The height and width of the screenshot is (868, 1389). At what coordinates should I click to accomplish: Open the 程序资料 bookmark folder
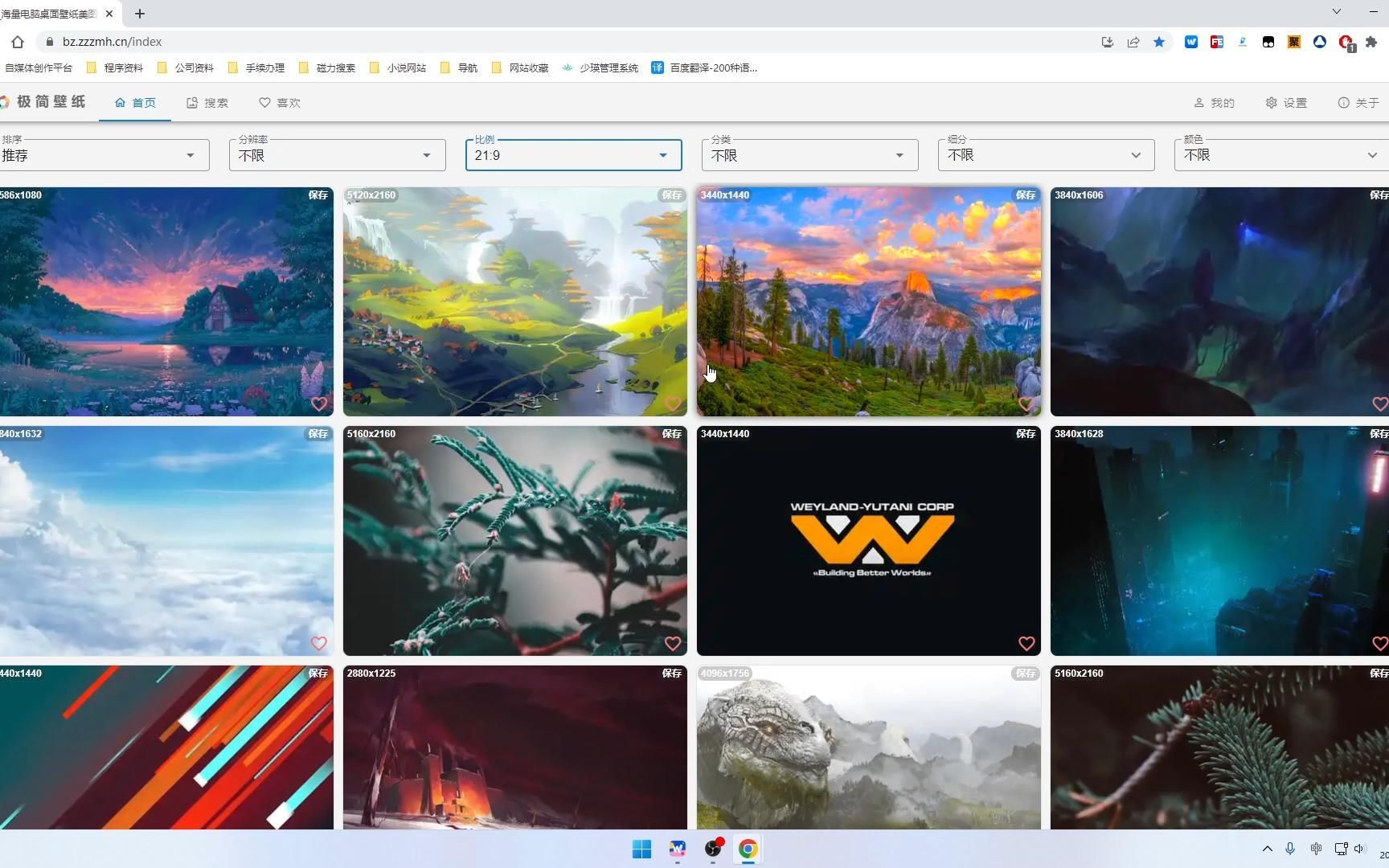coord(115,68)
